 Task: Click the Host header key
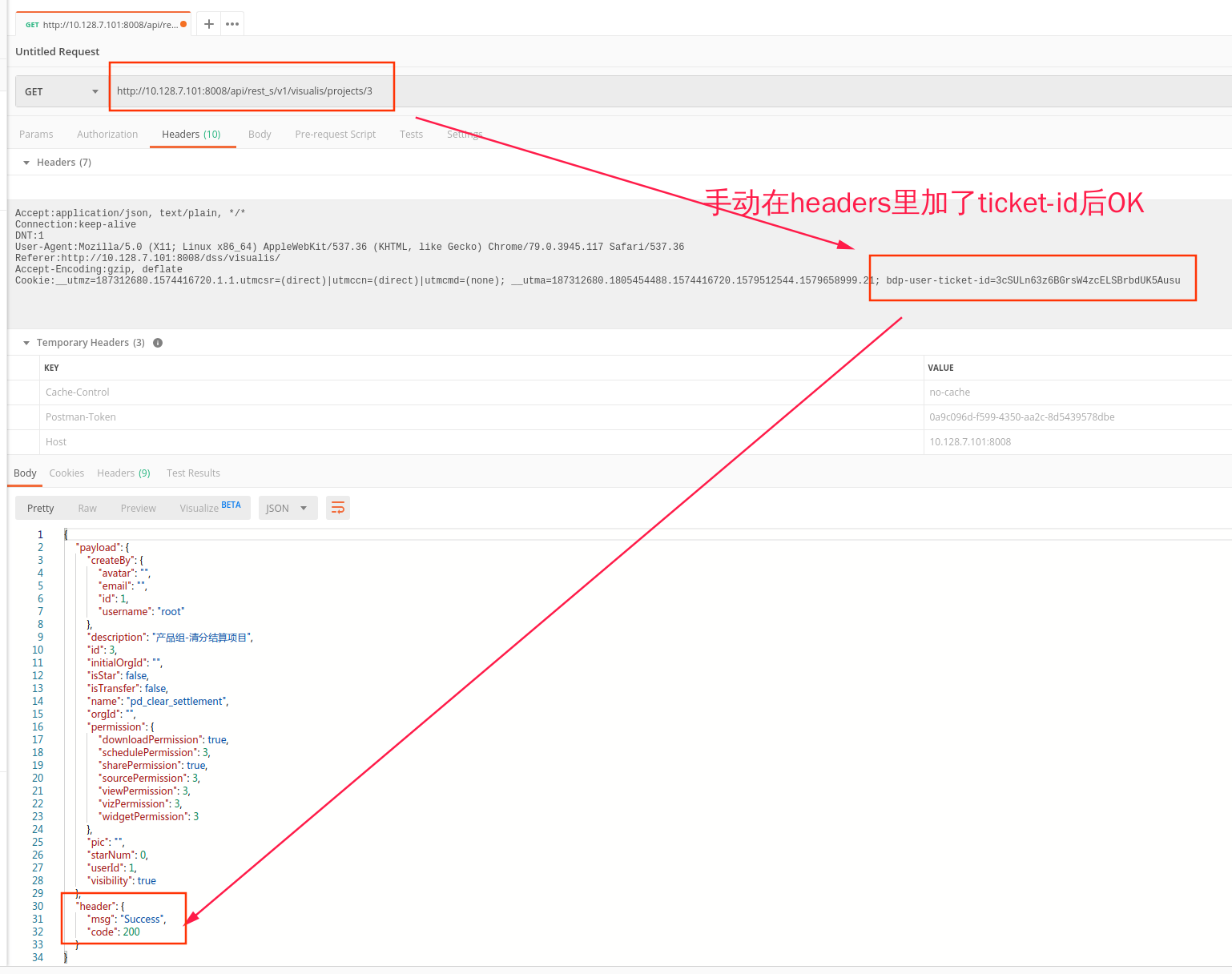[56, 442]
